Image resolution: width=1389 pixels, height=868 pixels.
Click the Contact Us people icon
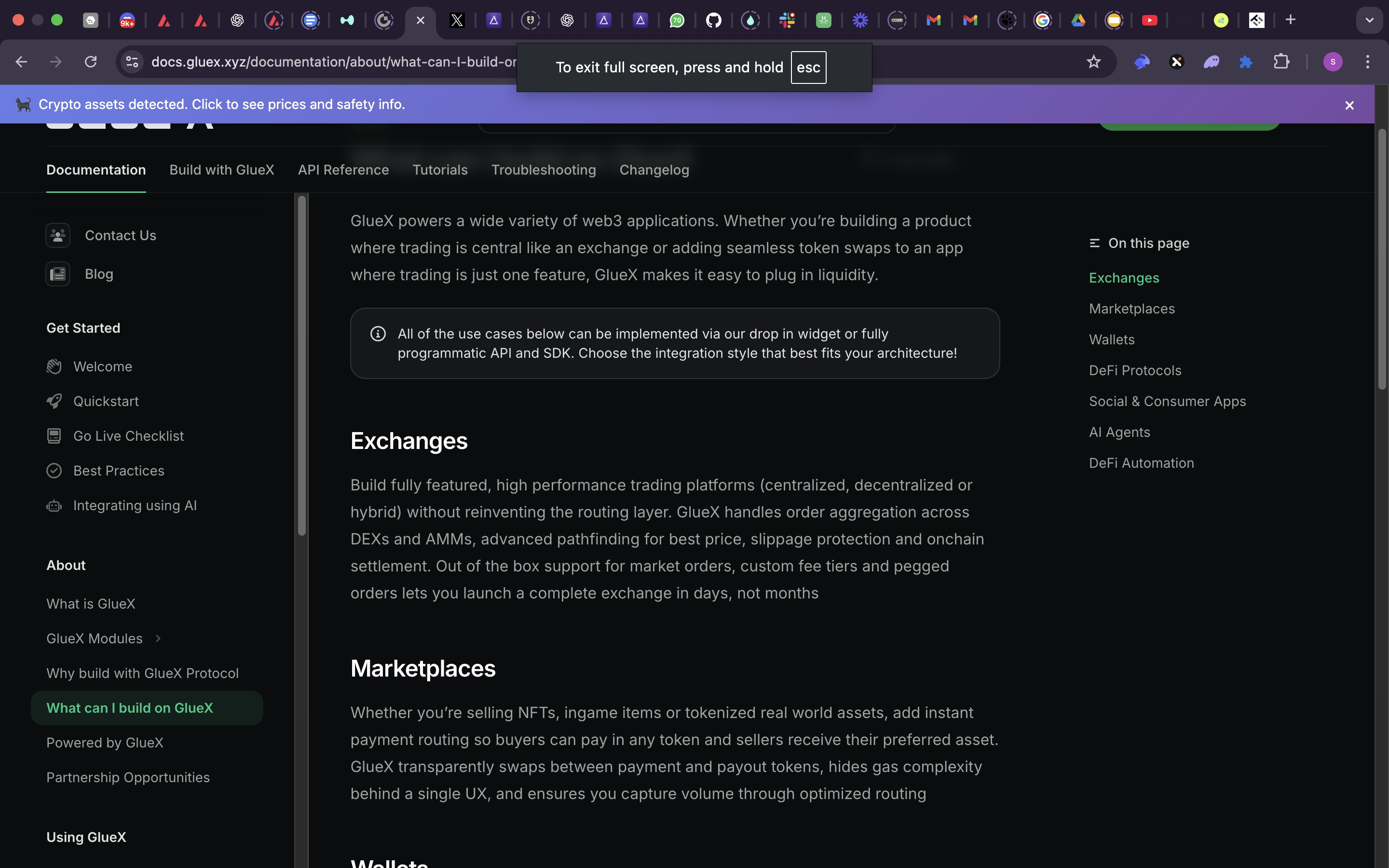[58, 235]
